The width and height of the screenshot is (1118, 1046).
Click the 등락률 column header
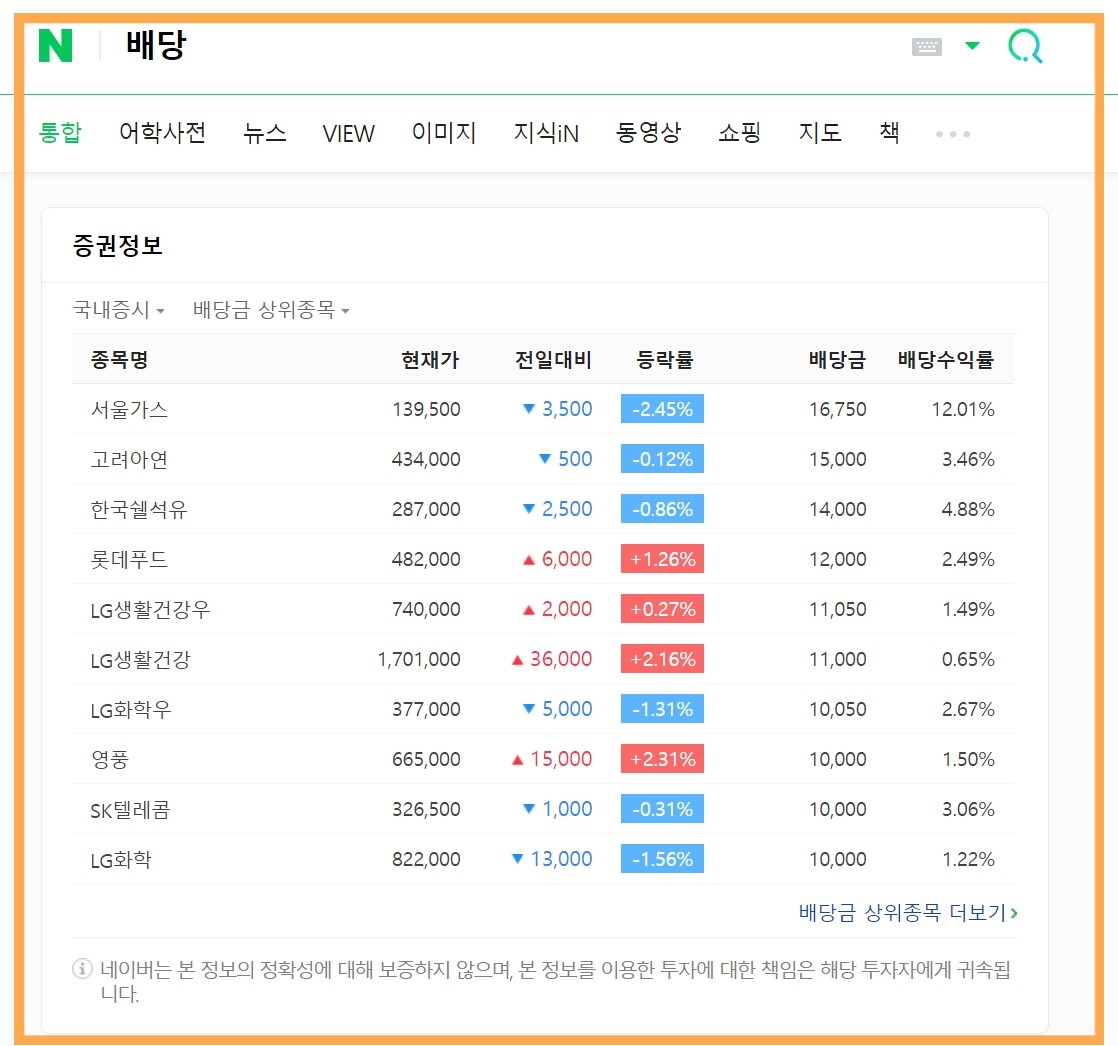(x=665, y=359)
